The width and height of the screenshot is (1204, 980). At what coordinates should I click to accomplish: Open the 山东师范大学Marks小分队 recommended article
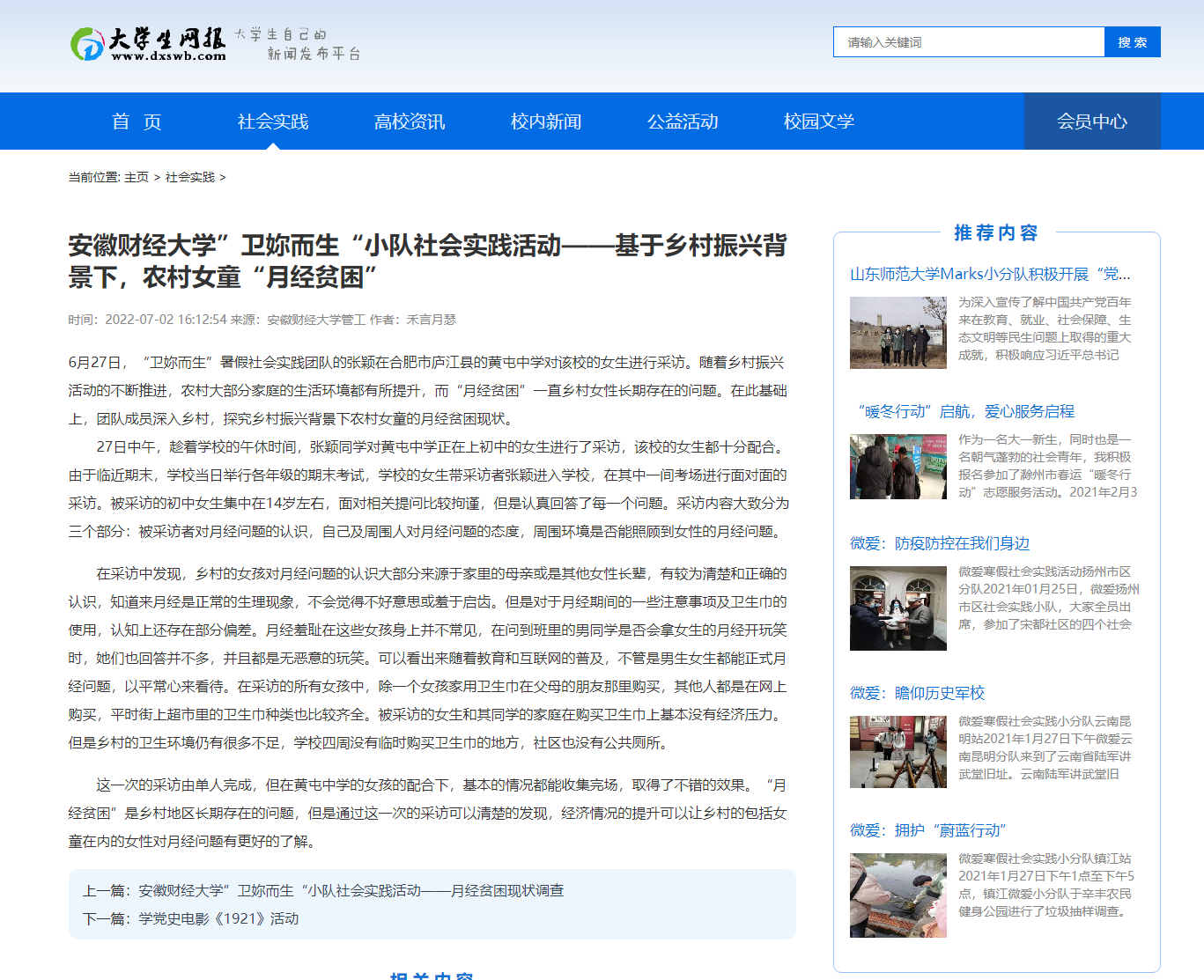click(990, 274)
